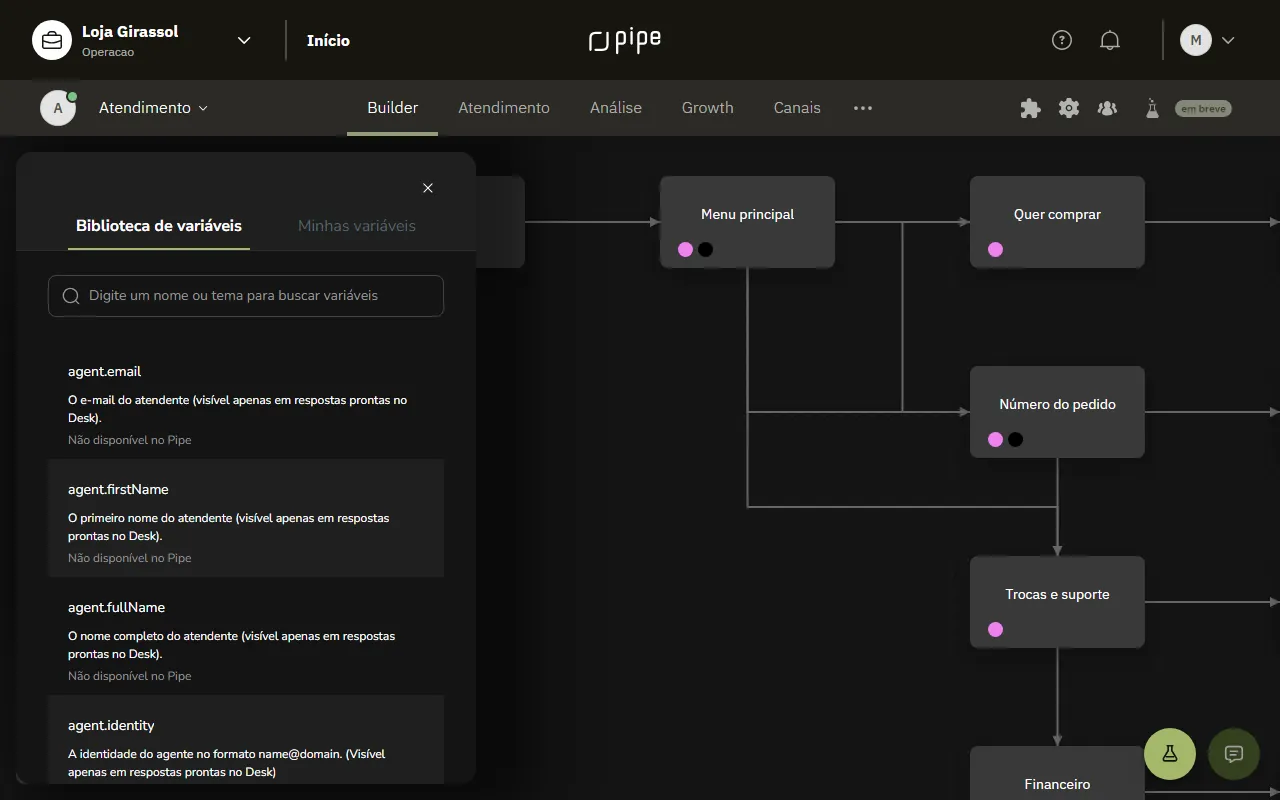The width and height of the screenshot is (1280, 800).
Task: Click the Loja Girassol briefcase icon
Action: [x=52, y=40]
